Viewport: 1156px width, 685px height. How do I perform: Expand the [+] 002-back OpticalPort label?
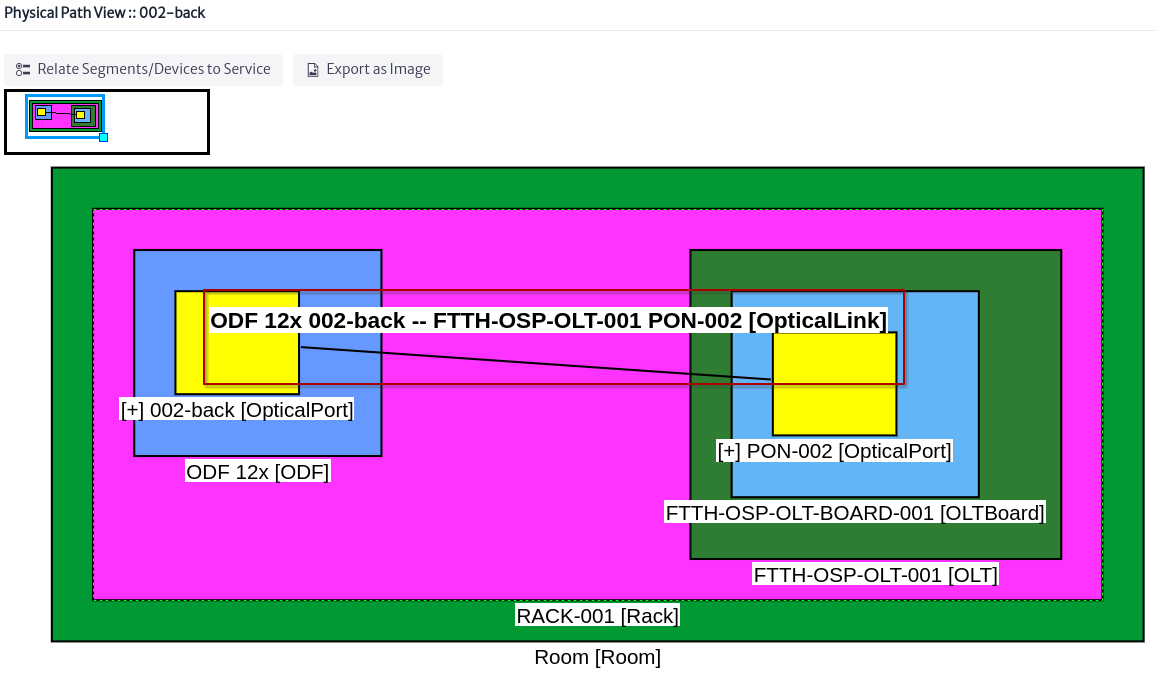(237, 409)
